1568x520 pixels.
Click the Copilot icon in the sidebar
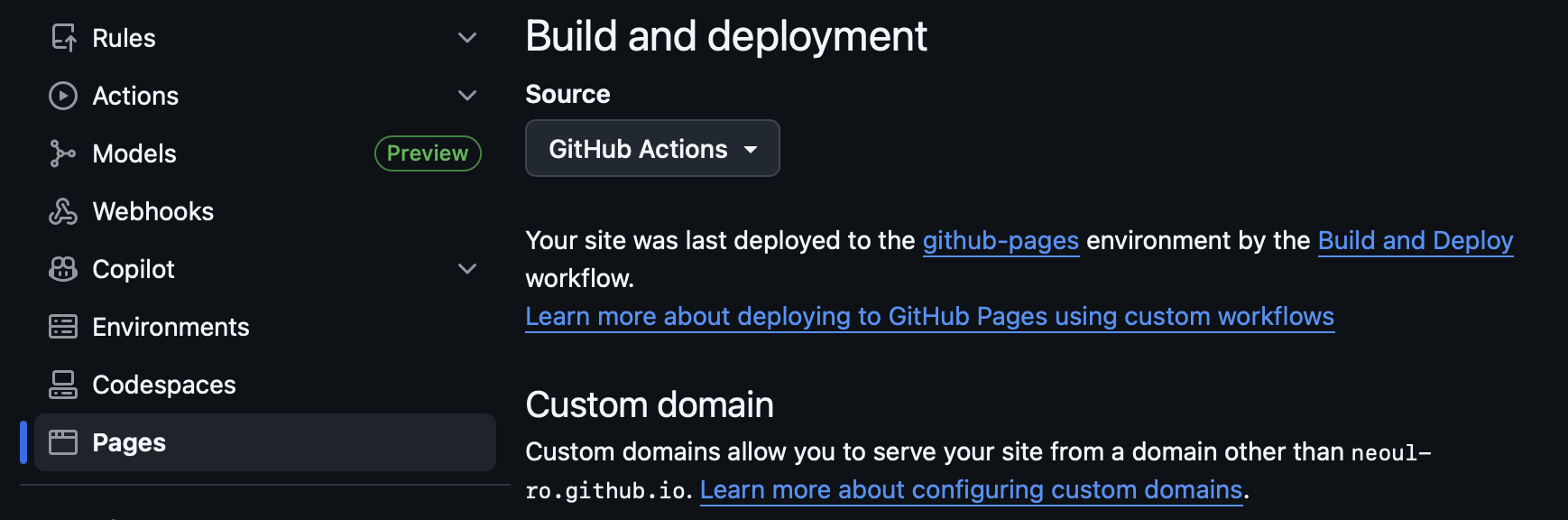click(x=63, y=269)
